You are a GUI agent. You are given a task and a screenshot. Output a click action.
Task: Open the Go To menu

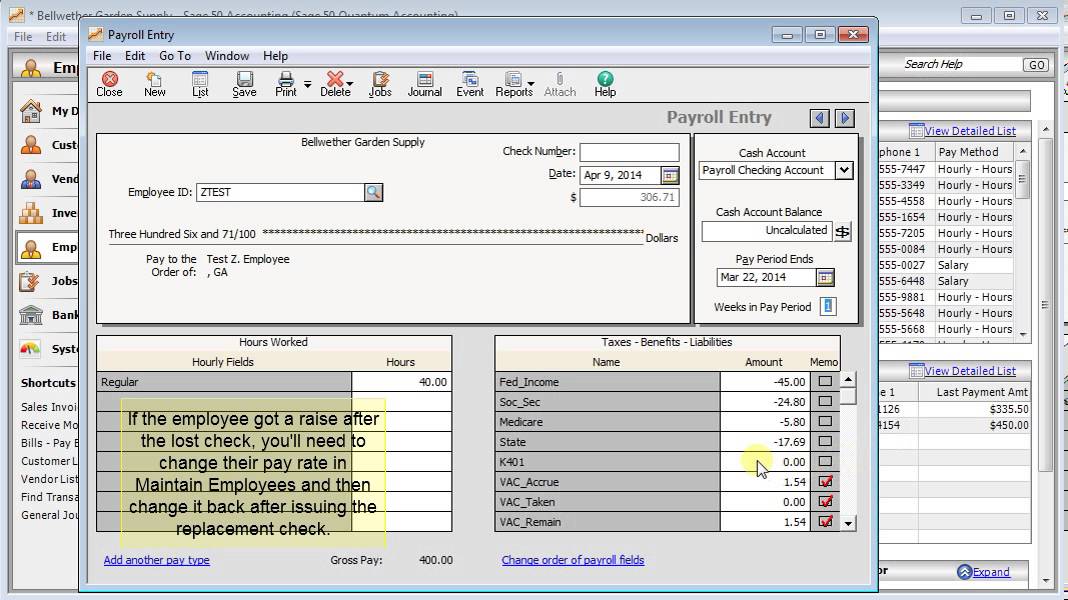(175, 56)
